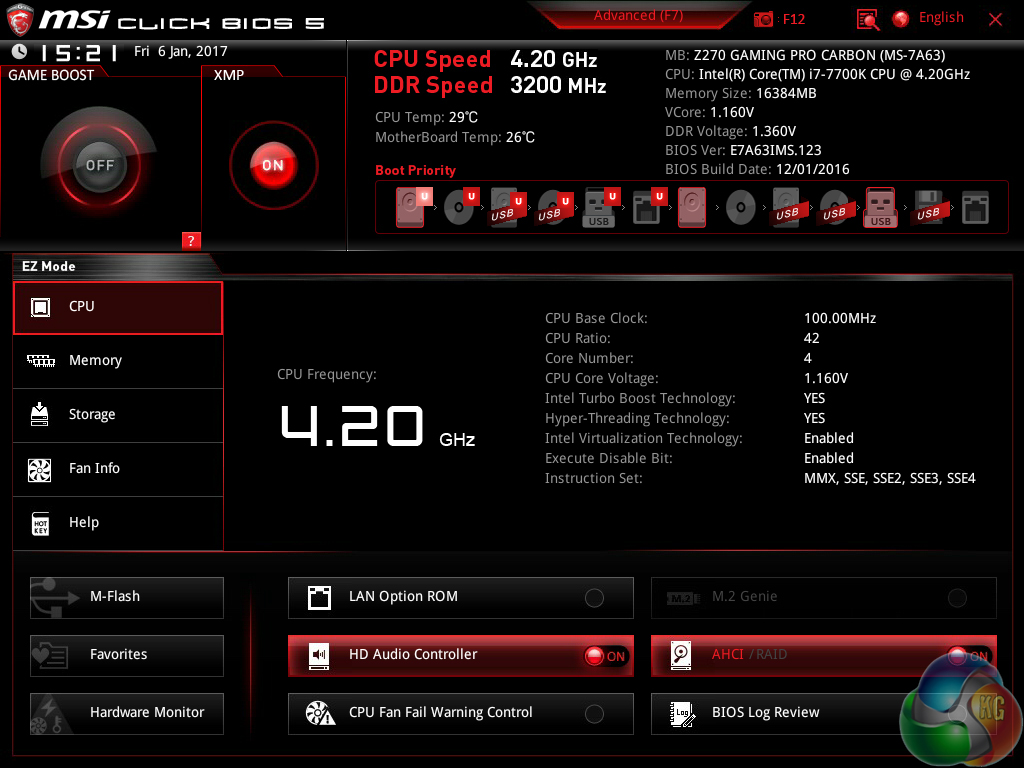Screen dimensions: 1024x768
Task: Switch to Advanced (F7) mode
Action: coord(638,16)
